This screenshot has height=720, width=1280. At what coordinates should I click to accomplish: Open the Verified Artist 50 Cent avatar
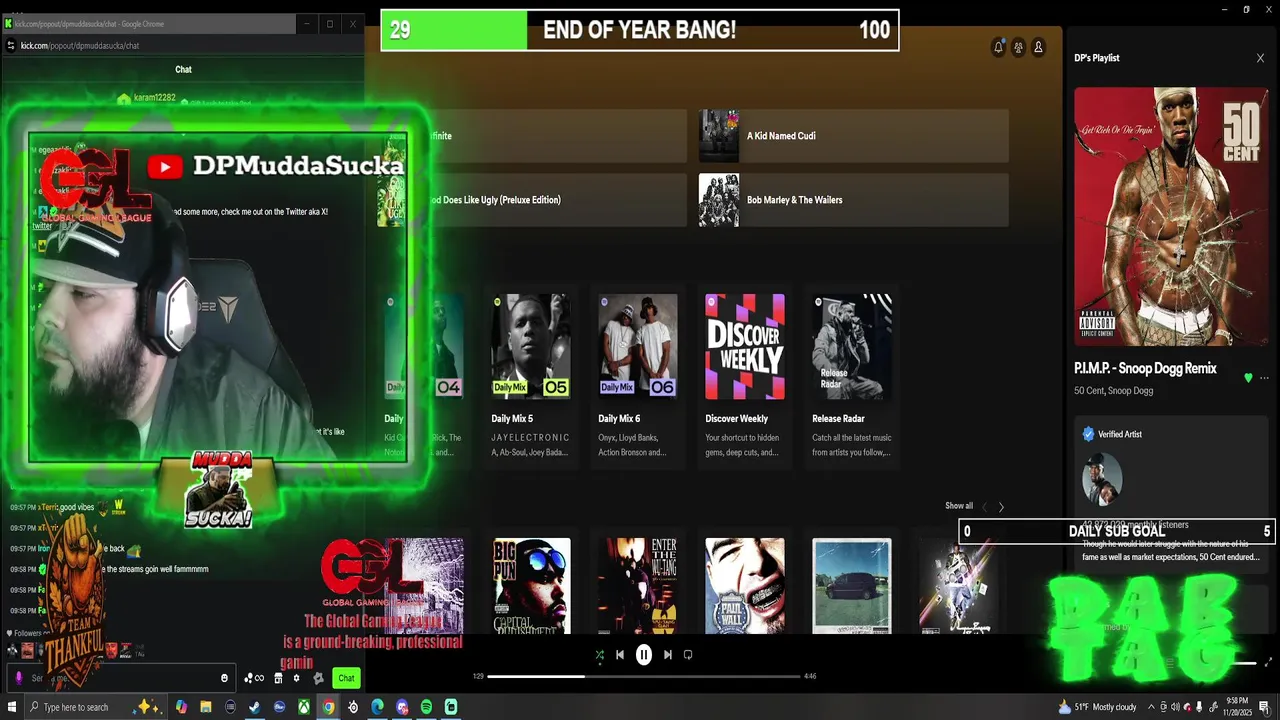tap(1102, 478)
